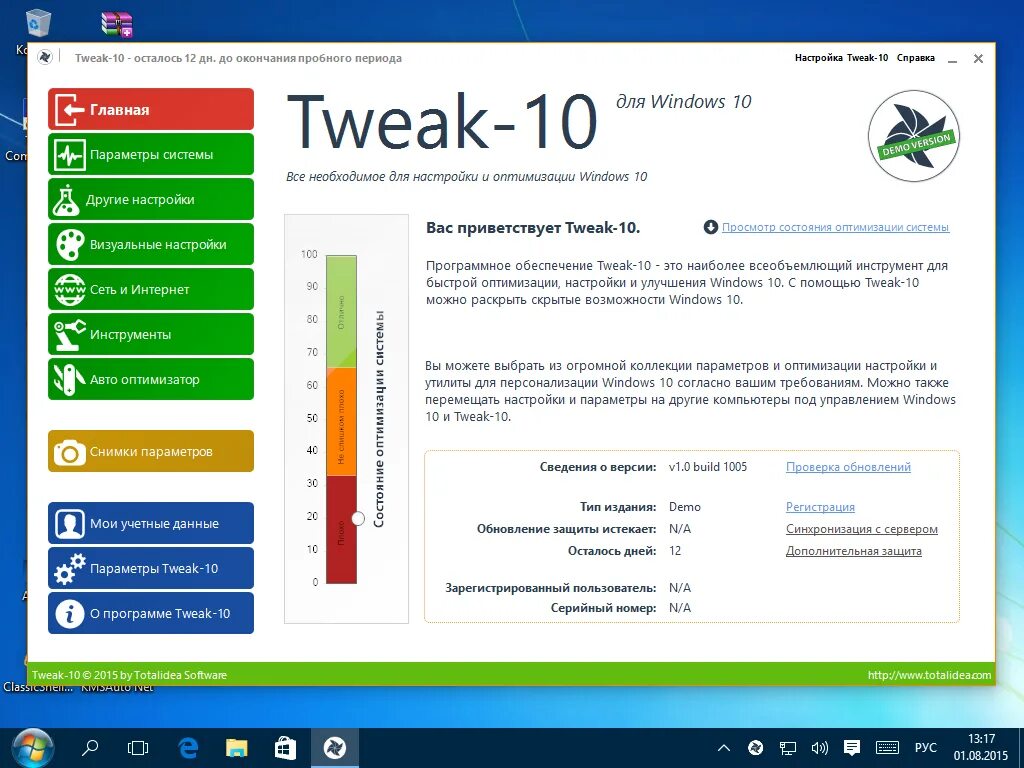Switch the РУС input language indicator
This screenshot has height=768, width=1024.
[x=925, y=748]
